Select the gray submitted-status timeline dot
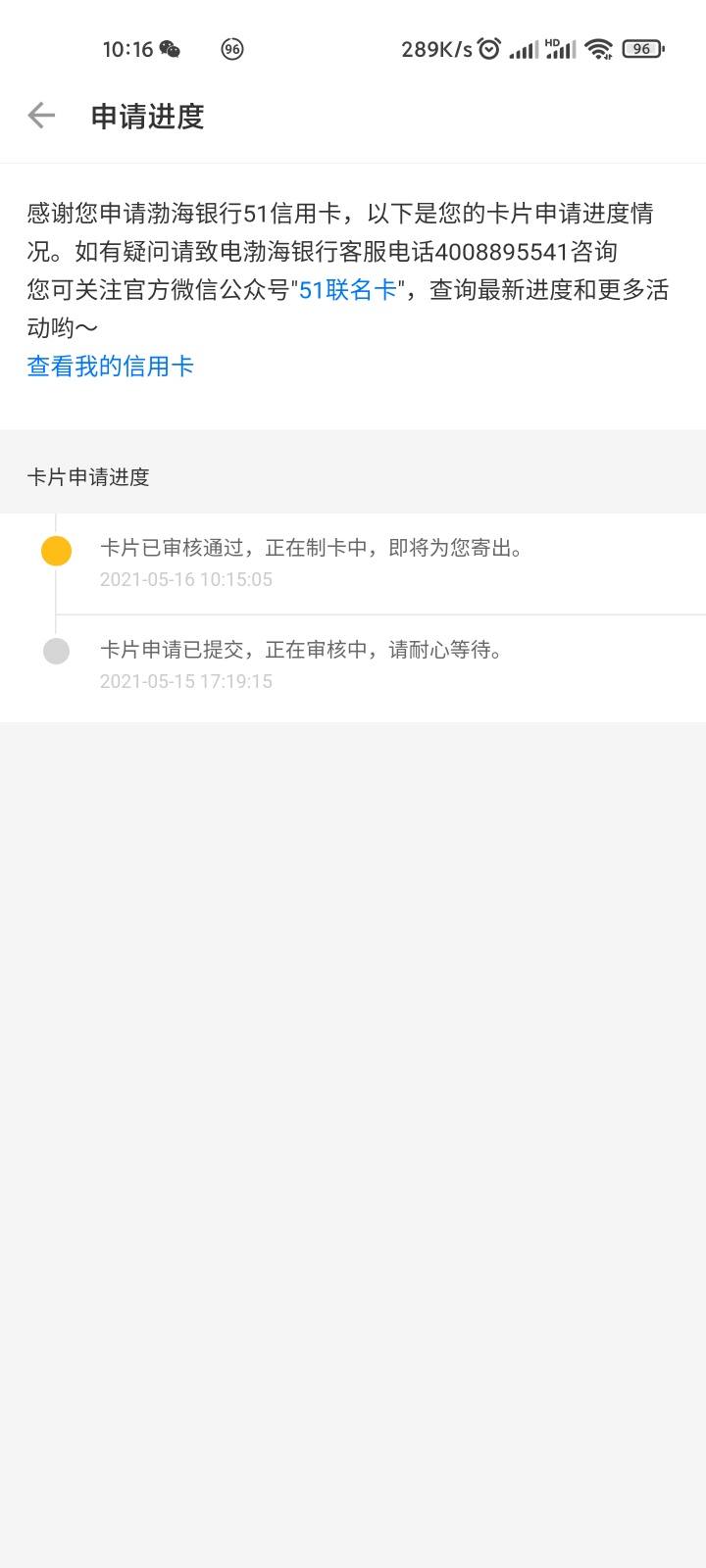The height and width of the screenshot is (1568, 706). [x=56, y=651]
